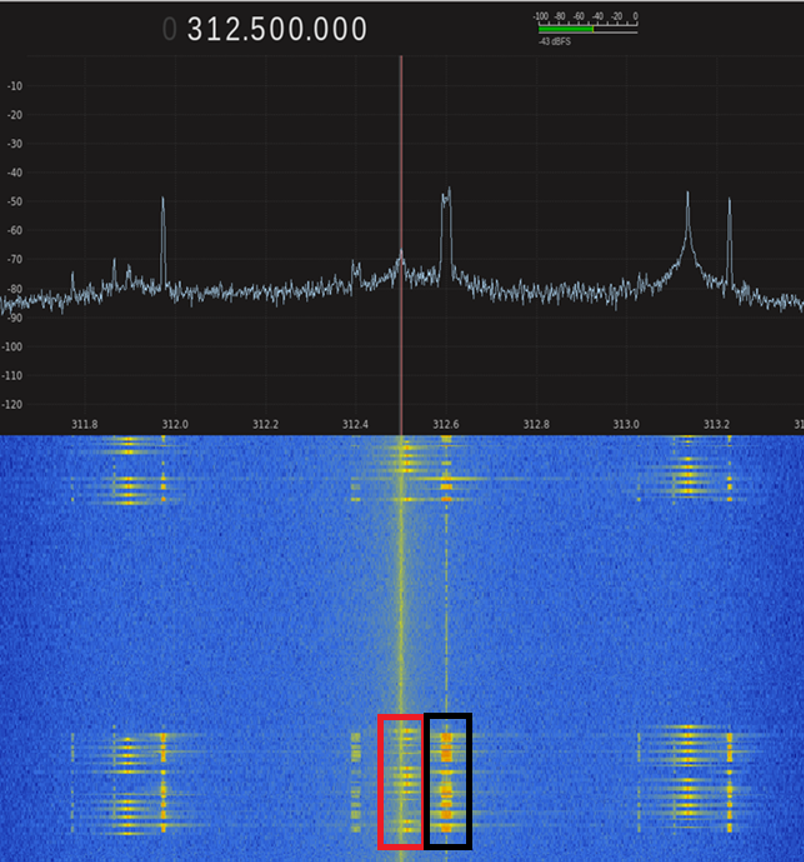This screenshot has width=804, height=862.
Task: Click the -43 dBFS level label
Action: [x=554, y=42]
